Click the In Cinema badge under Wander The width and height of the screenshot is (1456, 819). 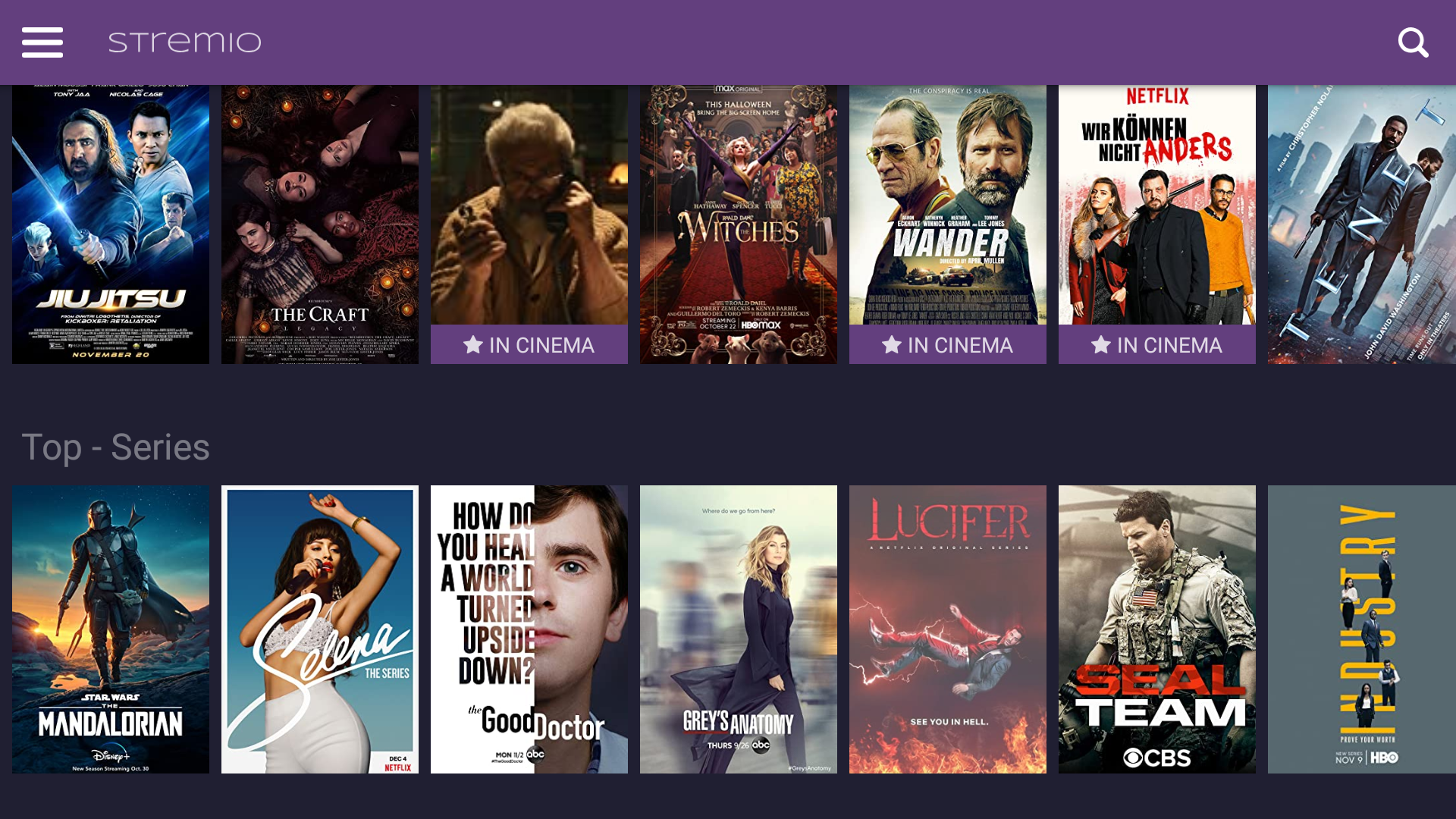948,345
